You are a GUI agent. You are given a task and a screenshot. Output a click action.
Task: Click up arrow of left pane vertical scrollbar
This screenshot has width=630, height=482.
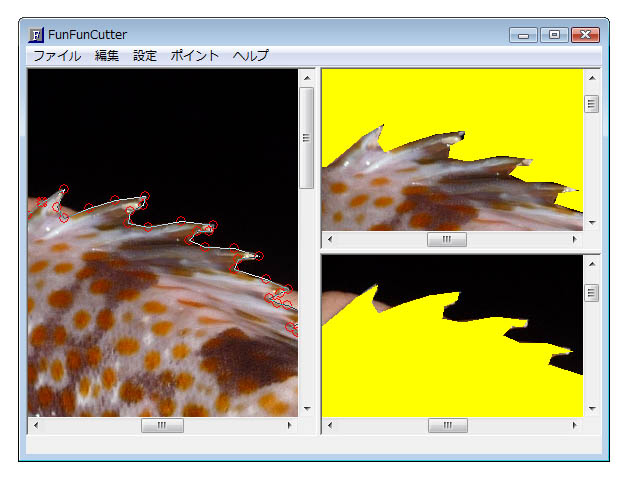pyautogui.click(x=307, y=78)
